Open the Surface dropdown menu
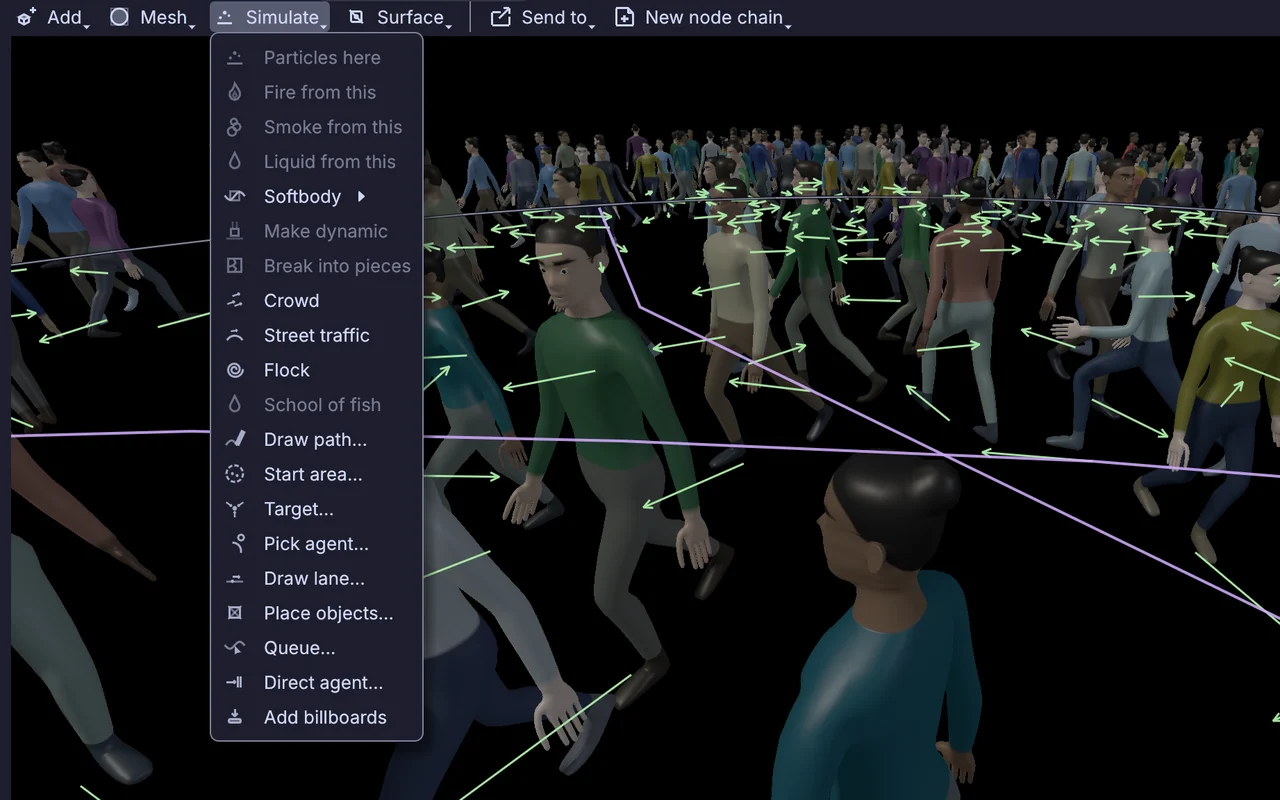Screen dimensions: 1280x800 point(401,17)
